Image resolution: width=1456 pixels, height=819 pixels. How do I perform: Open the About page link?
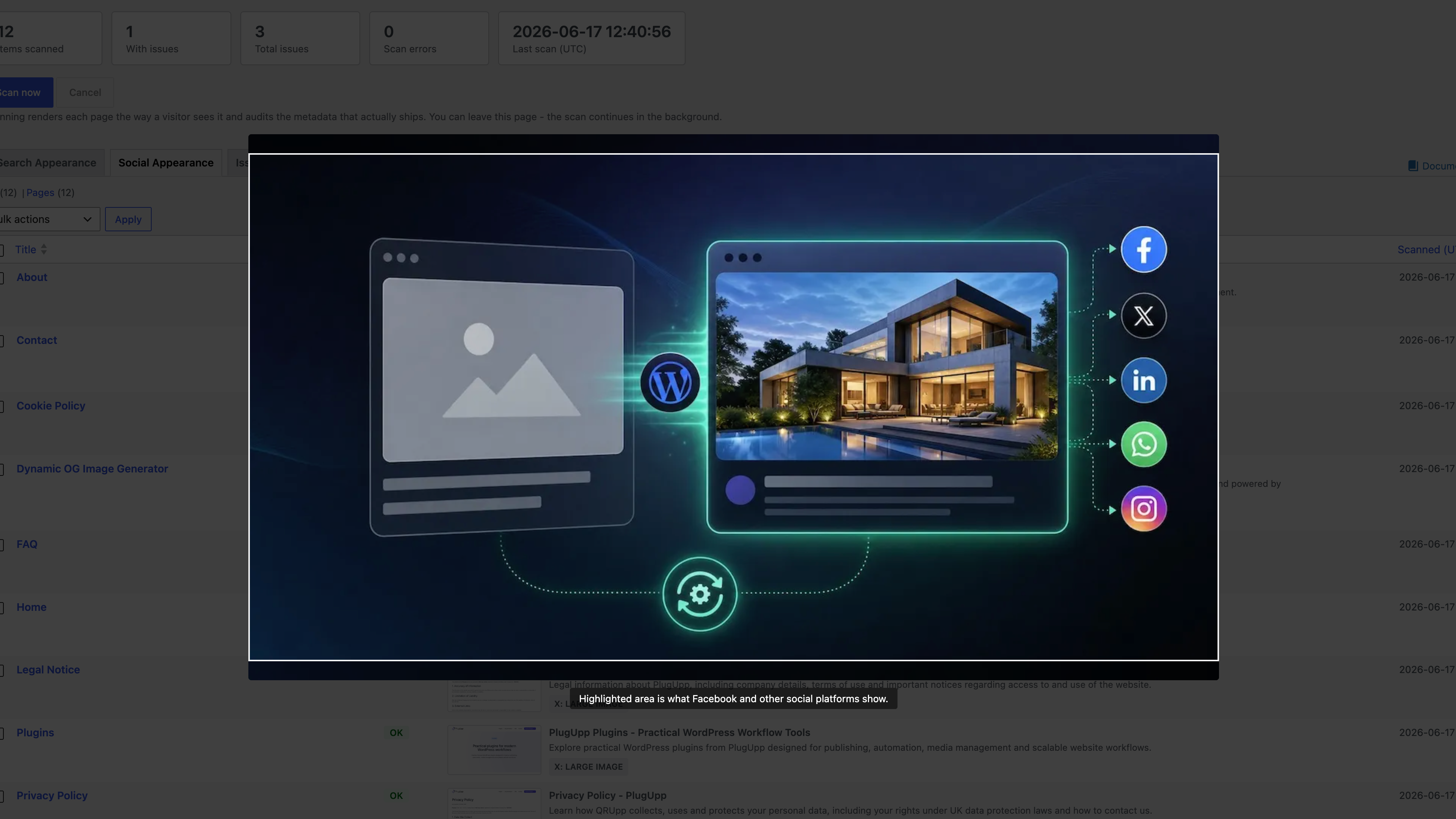(x=31, y=278)
